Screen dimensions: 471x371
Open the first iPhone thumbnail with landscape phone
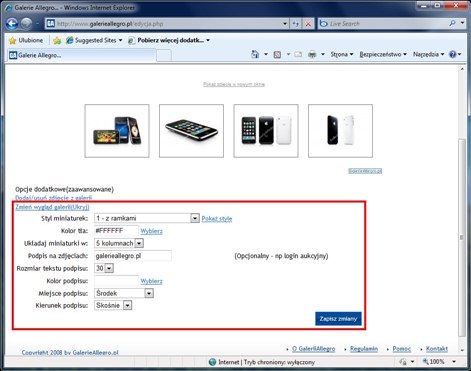[117, 131]
